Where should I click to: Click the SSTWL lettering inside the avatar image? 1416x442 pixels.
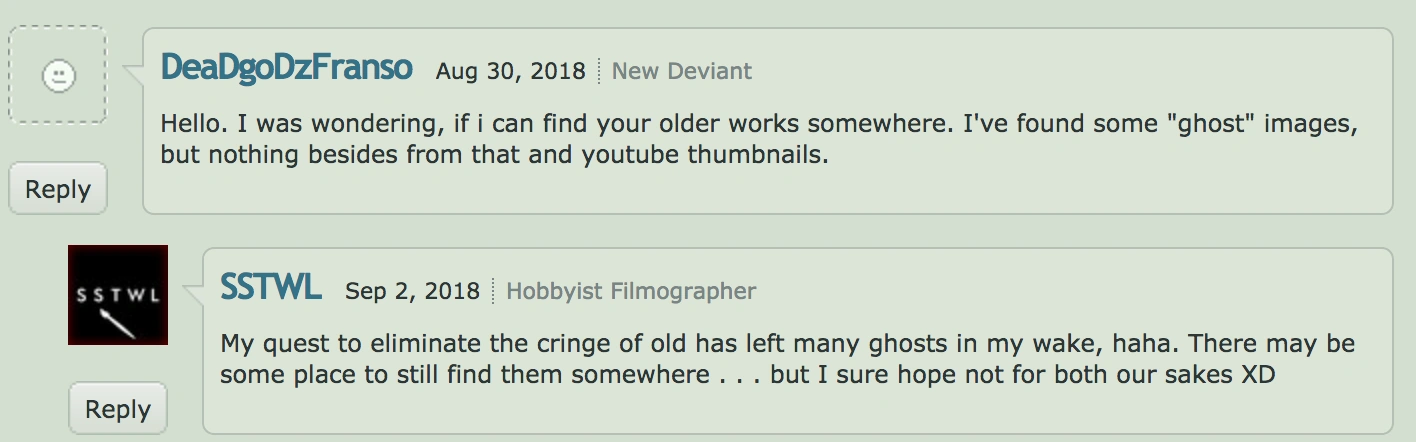[x=118, y=295]
